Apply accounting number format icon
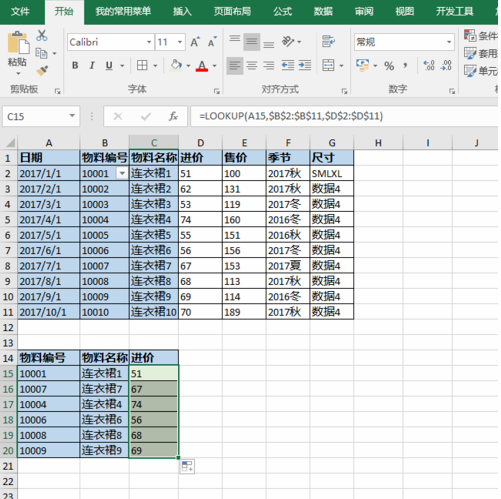Image resolution: width=501 pixels, height=499 pixels. (x=362, y=65)
